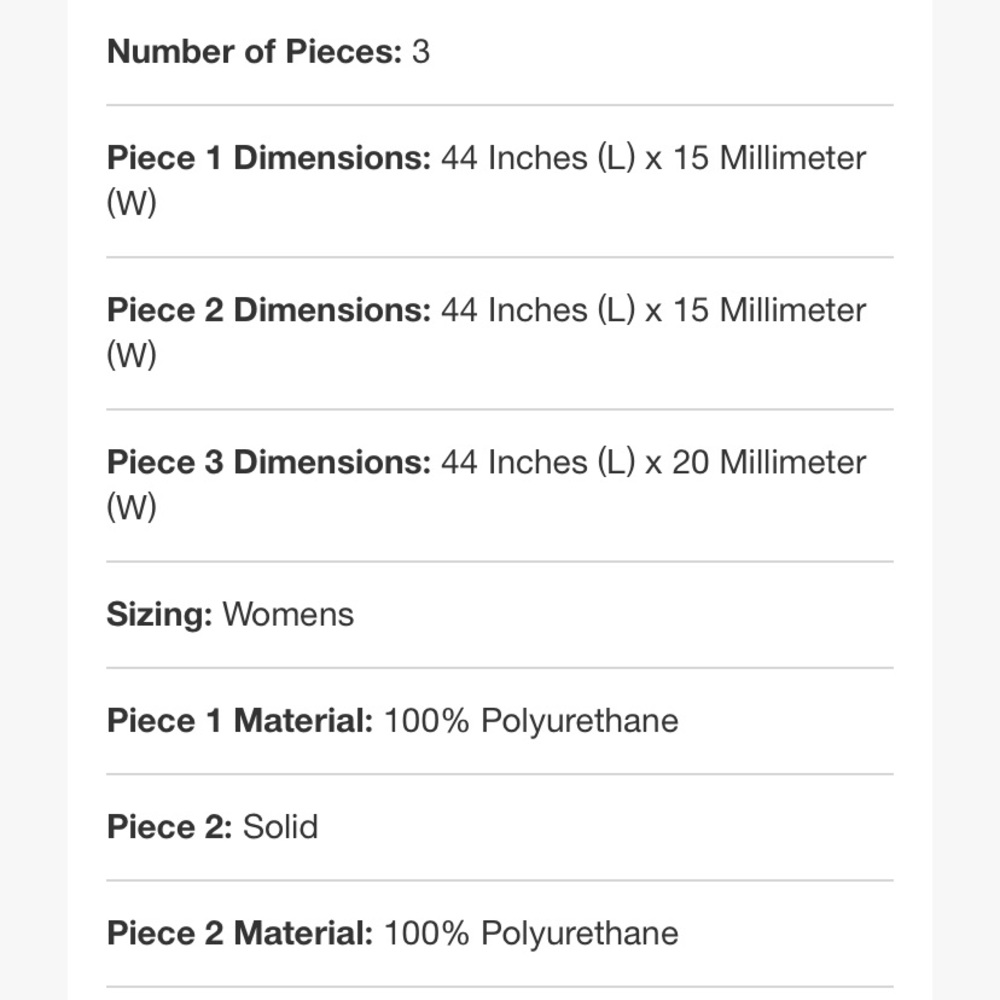Click the Piece 3 Dimensions label
Screen dimensions: 1000x1000
click(269, 462)
